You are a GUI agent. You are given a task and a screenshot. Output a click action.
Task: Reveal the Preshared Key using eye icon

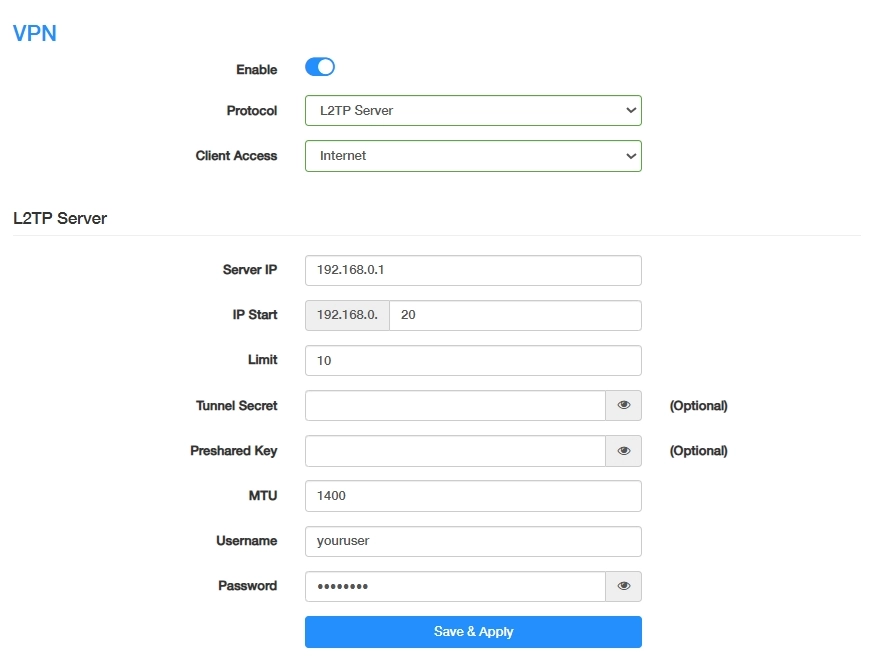pyautogui.click(x=623, y=451)
